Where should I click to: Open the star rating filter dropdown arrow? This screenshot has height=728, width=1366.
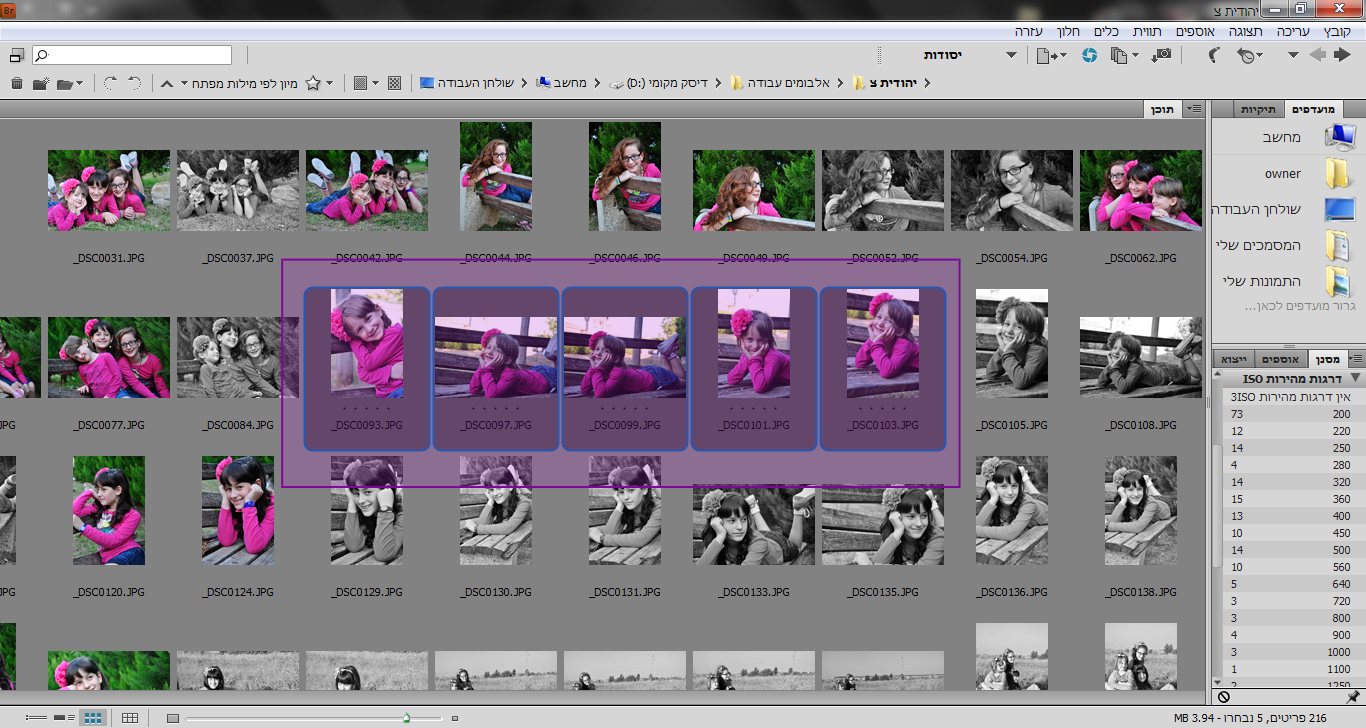point(329,83)
